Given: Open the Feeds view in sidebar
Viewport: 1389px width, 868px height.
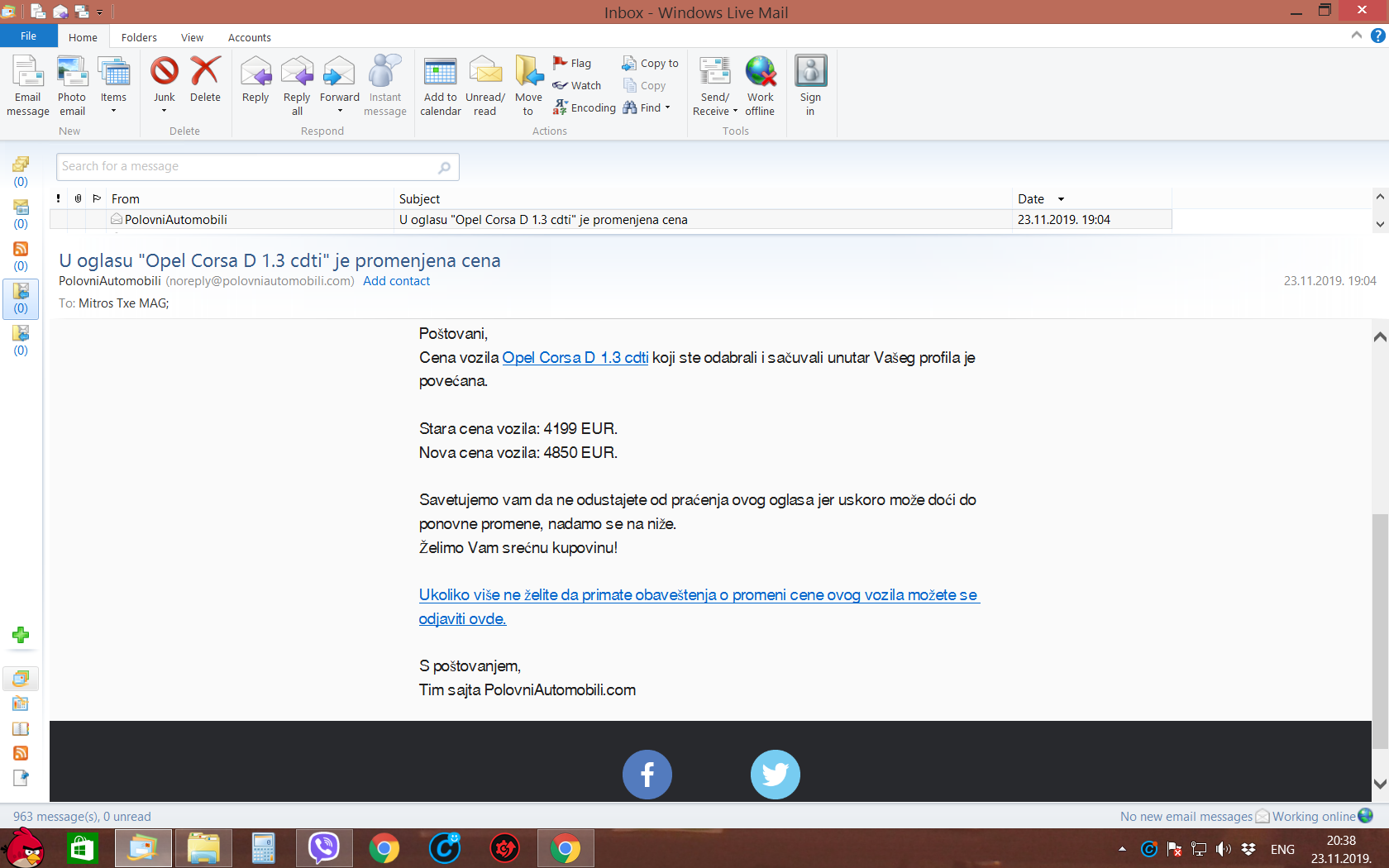Looking at the screenshot, I should [x=21, y=753].
